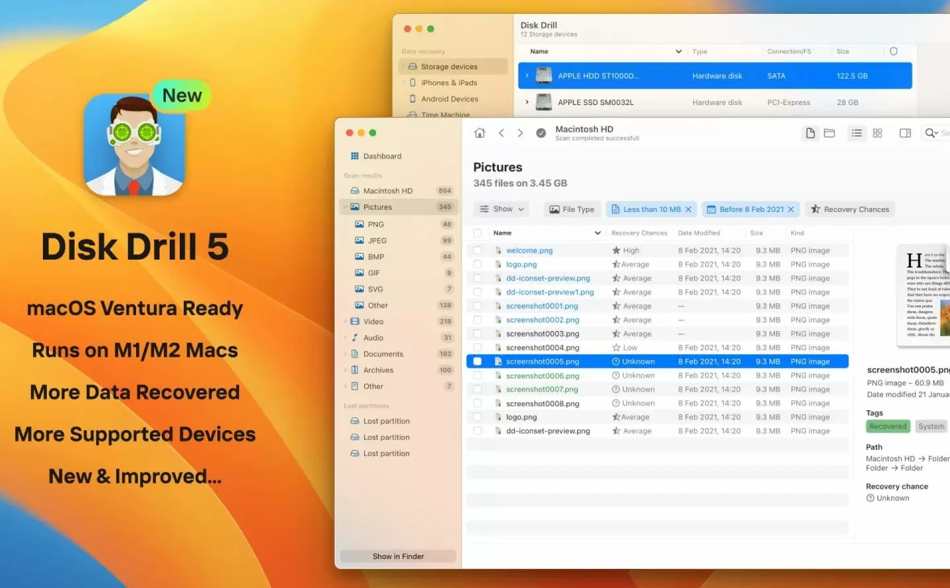Screen dimensions: 950x588
Task: Check the box for screenshot0001.png
Action: pyautogui.click(x=477, y=306)
